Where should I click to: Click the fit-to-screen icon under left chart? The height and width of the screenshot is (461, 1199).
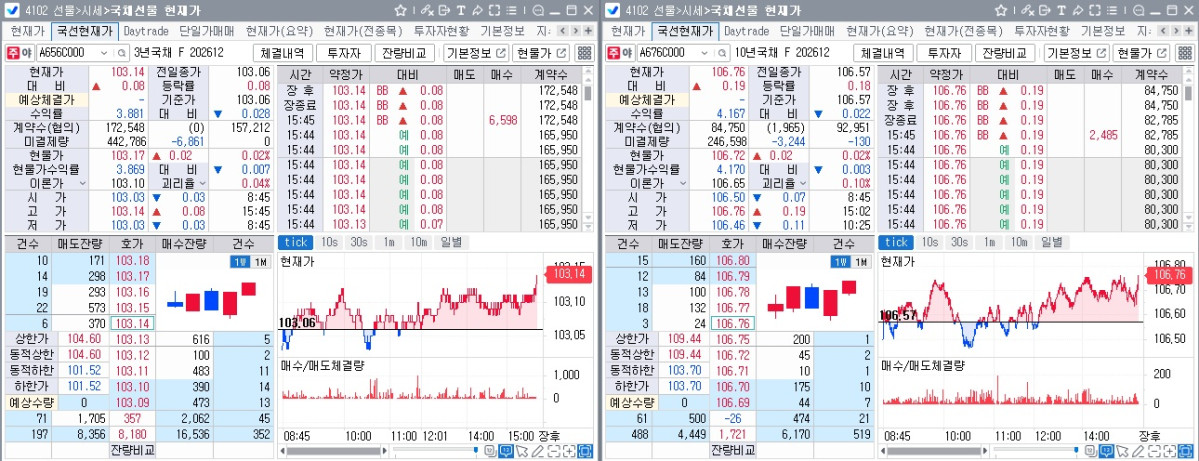[585, 451]
